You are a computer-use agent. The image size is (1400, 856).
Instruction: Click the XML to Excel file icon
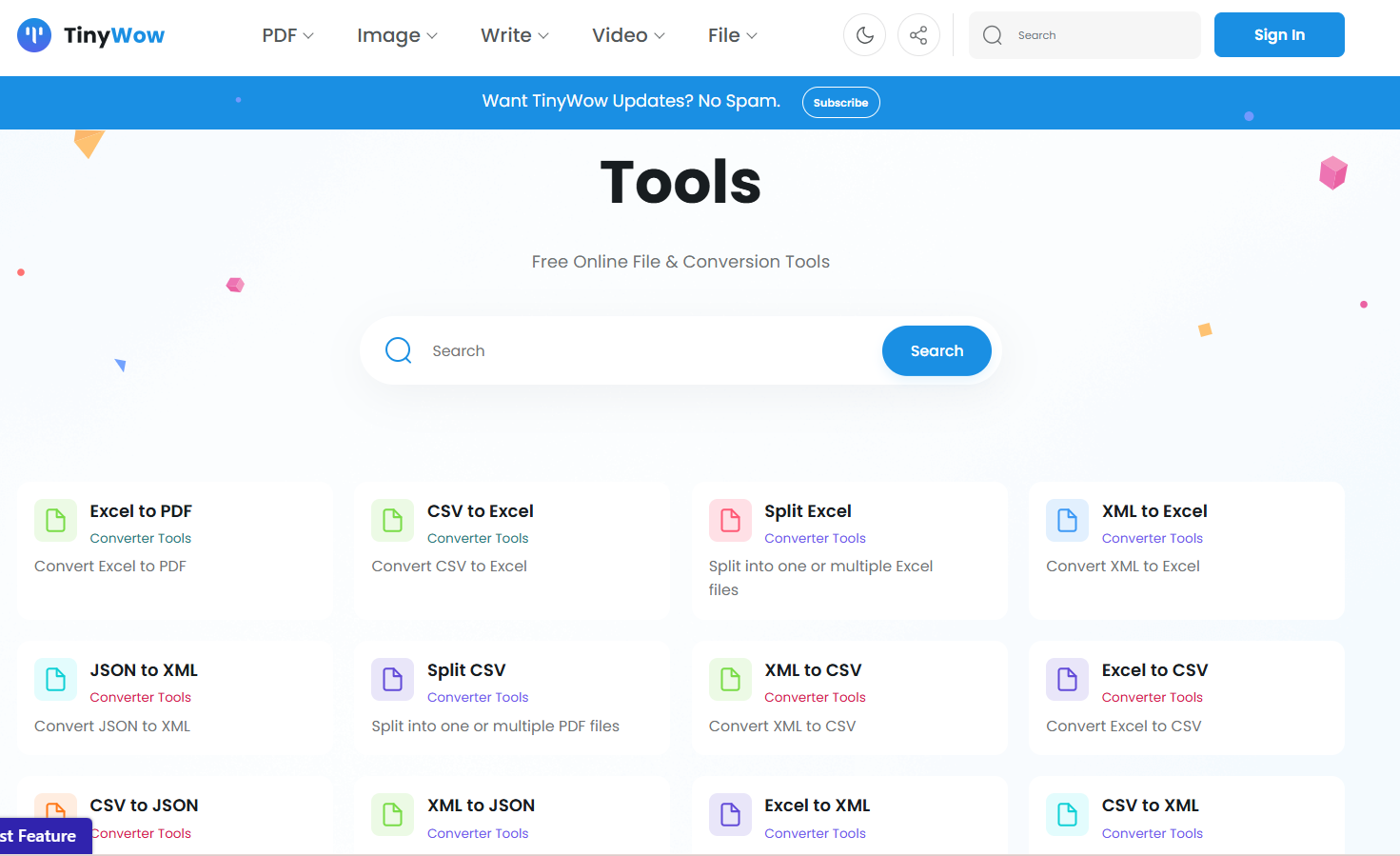click(x=1068, y=520)
